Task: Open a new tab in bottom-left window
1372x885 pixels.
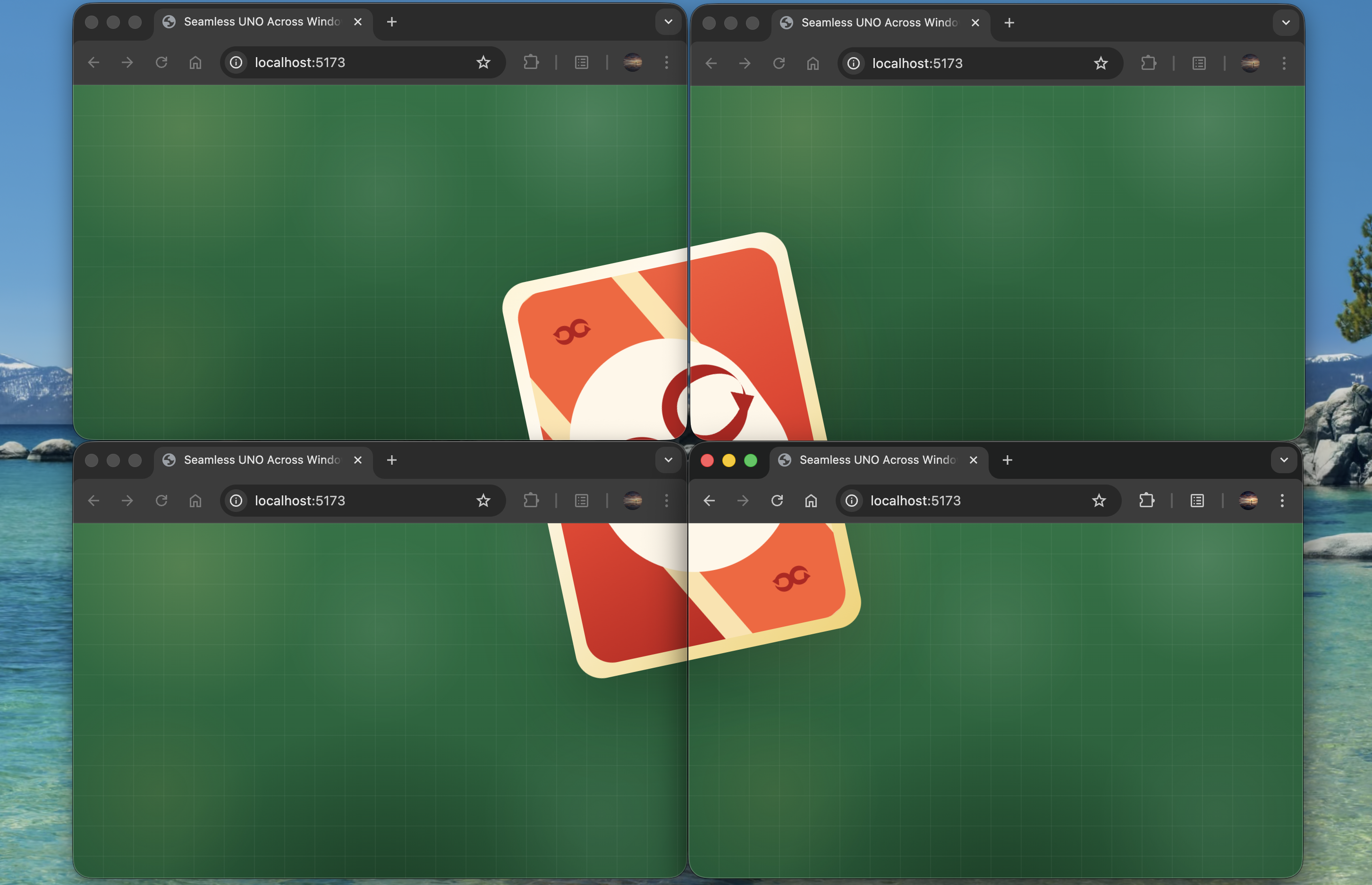Action: pos(391,460)
